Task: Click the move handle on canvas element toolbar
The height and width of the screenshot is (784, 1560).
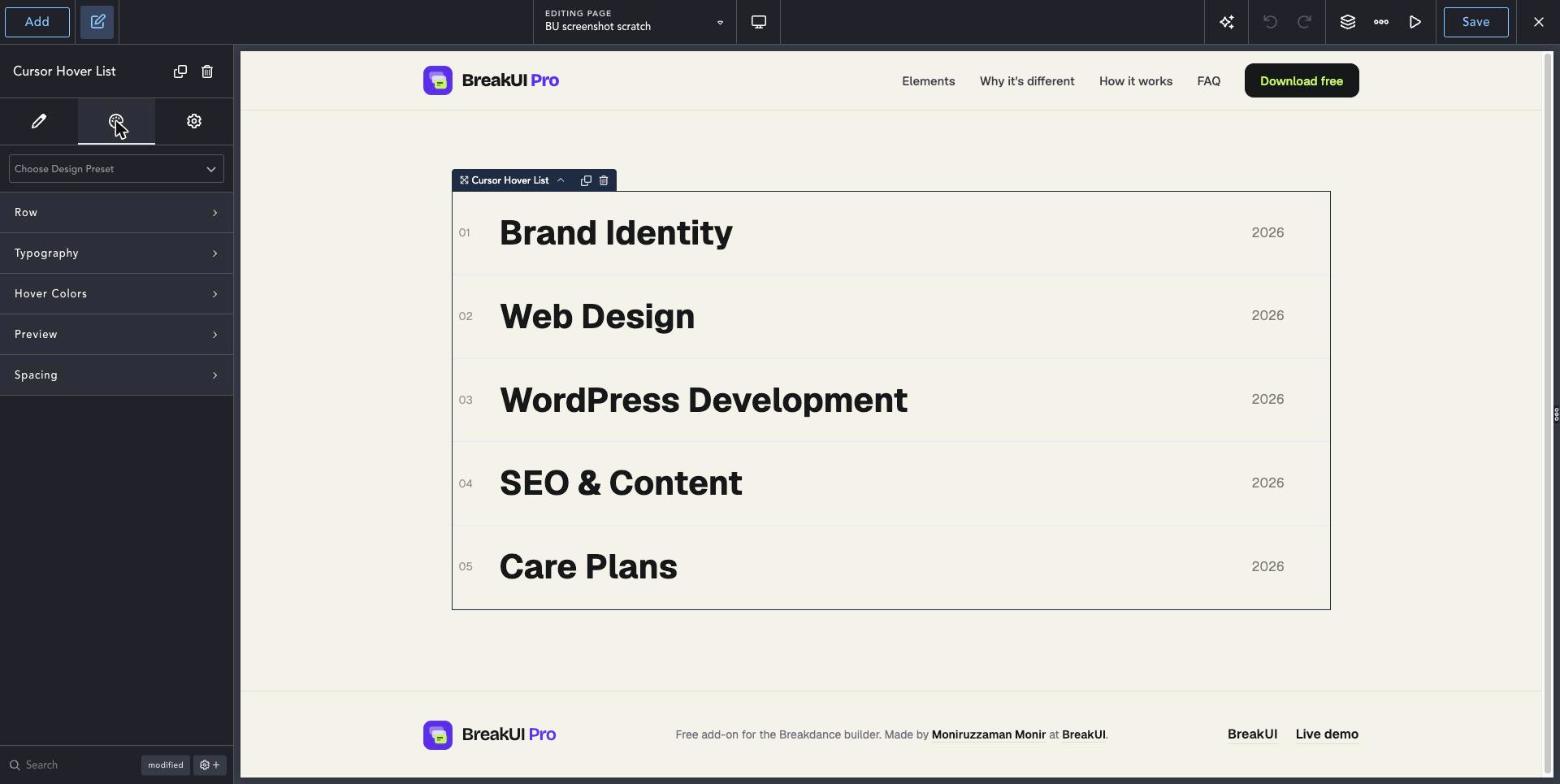Action: pos(464,181)
